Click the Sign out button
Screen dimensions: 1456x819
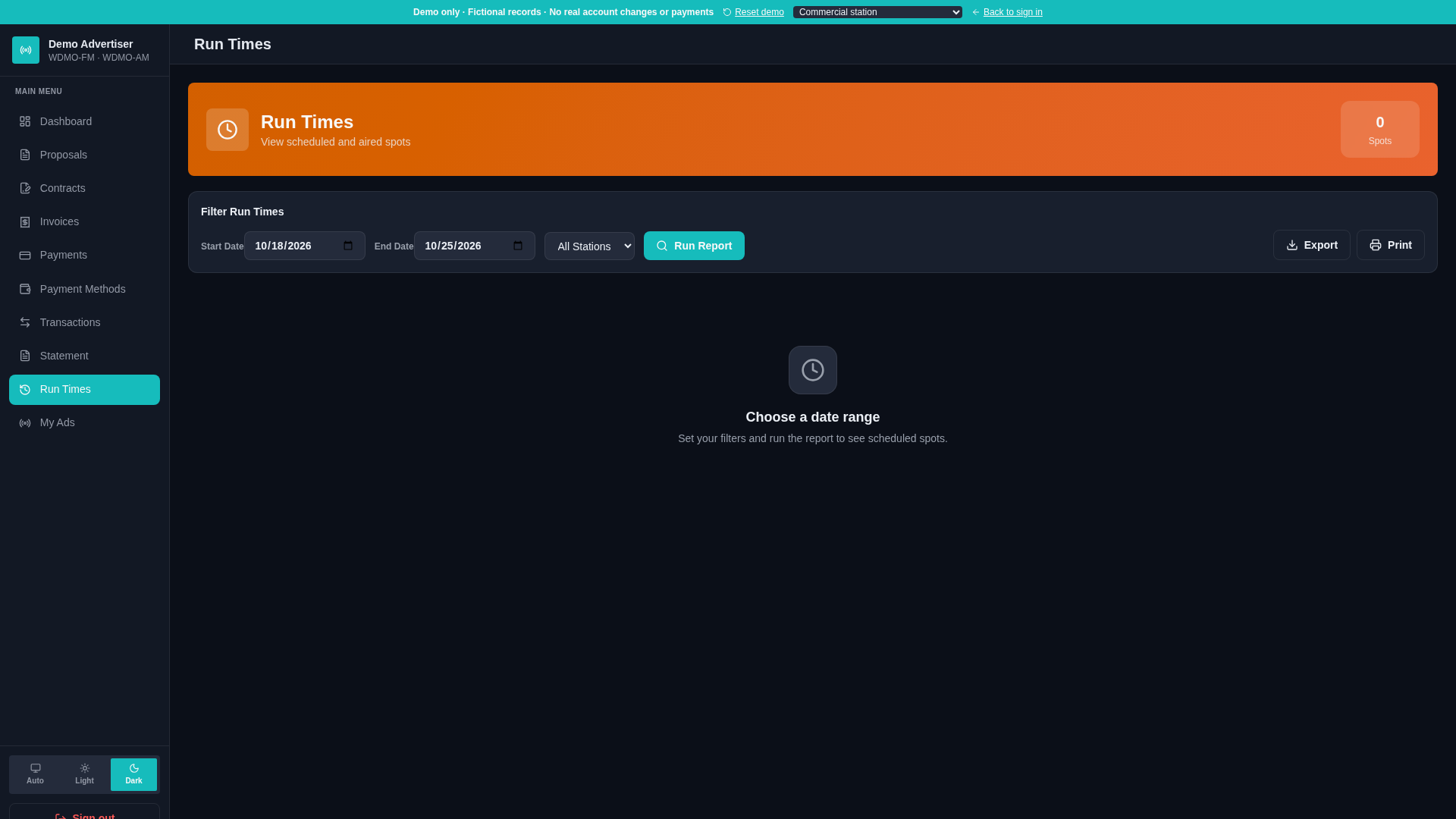pyautogui.click(x=84, y=812)
